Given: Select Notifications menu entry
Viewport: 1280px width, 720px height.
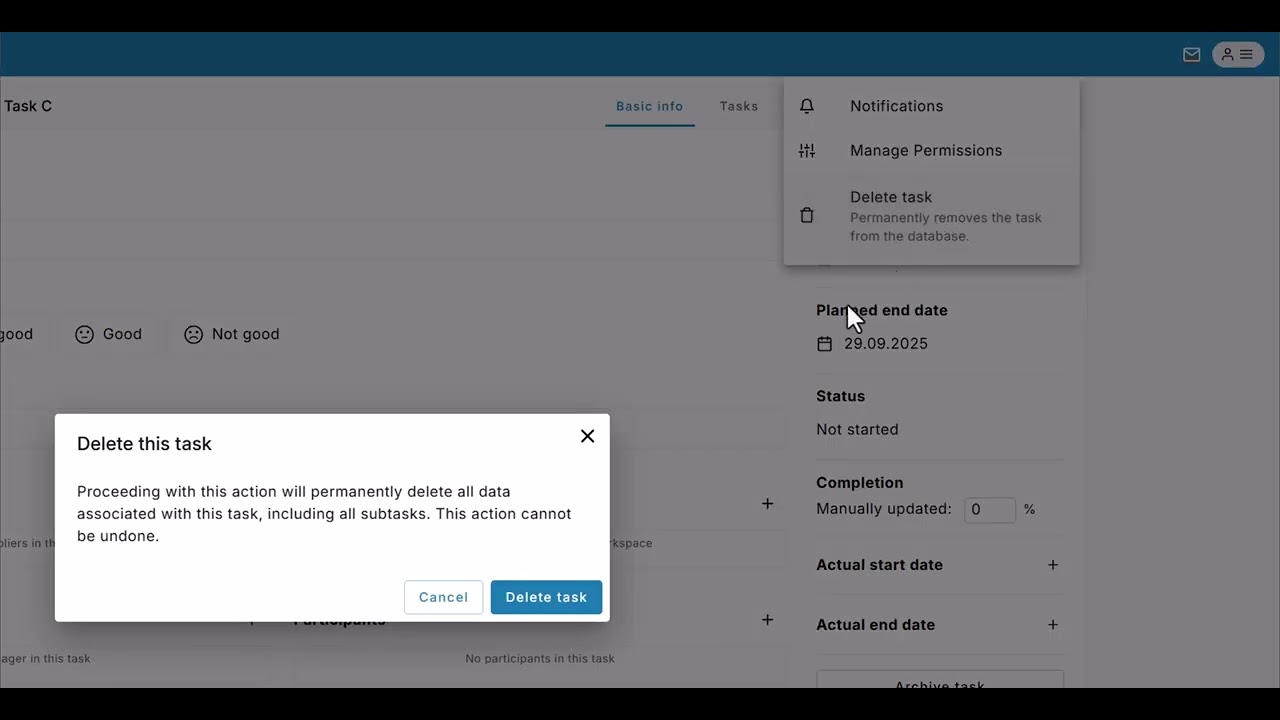Looking at the screenshot, I should click(x=932, y=106).
